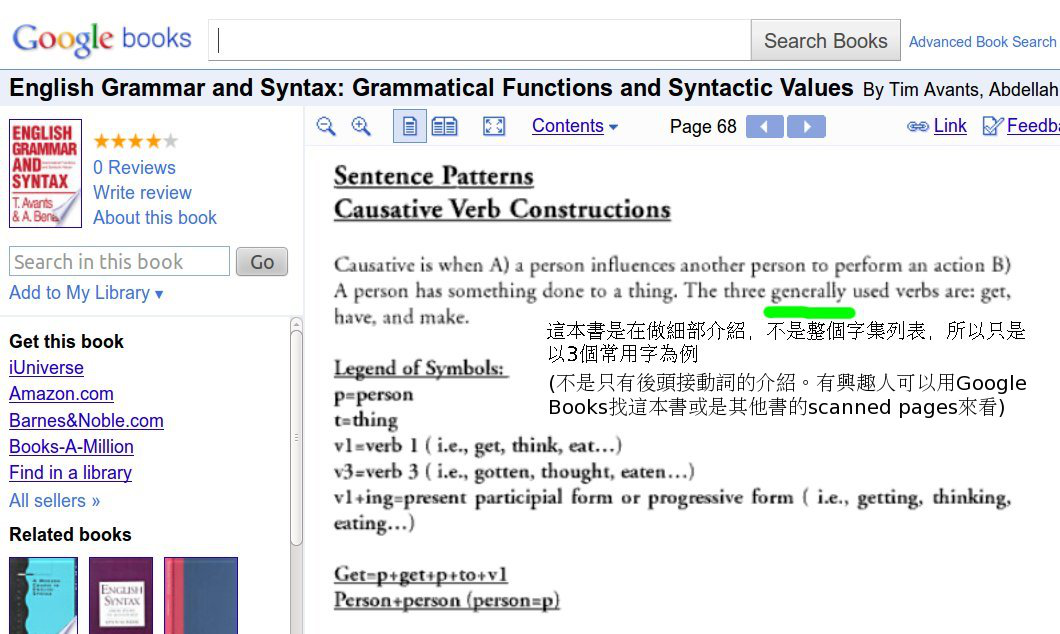This screenshot has width=1060, height=634.
Task: Expand the All sellers list
Action: click(55, 500)
